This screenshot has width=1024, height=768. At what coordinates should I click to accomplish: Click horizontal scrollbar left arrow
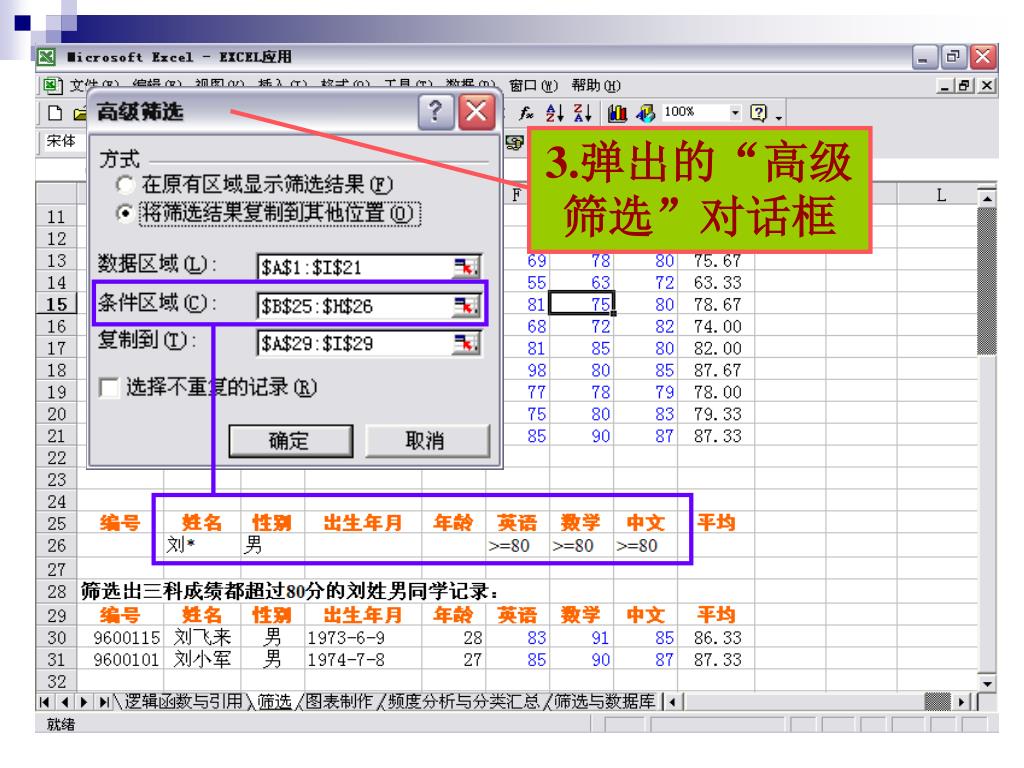[x=673, y=703]
